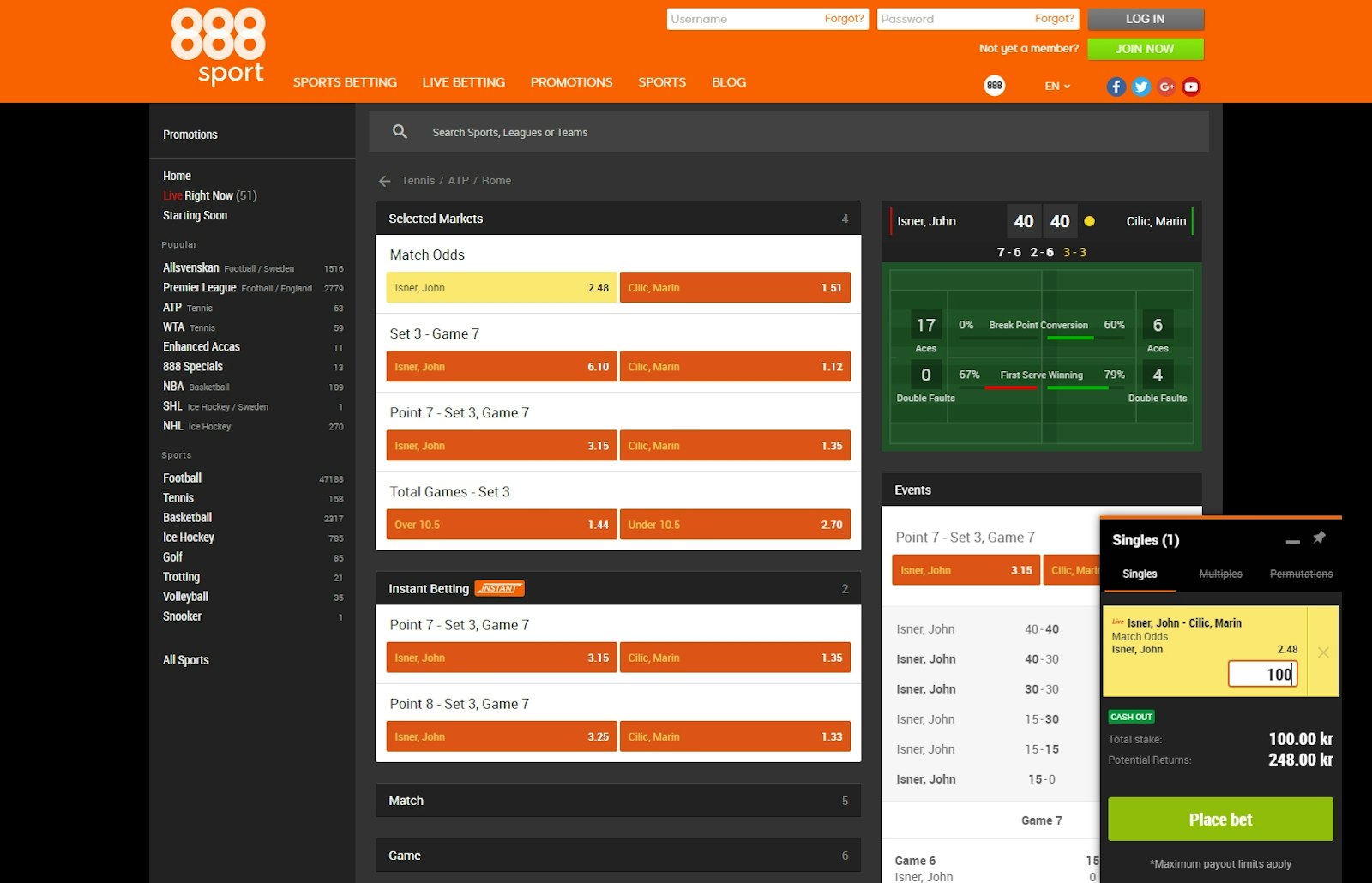The width and height of the screenshot is (1372, 883).
Task: Click the round 888 logo icon
Action: 994,86
